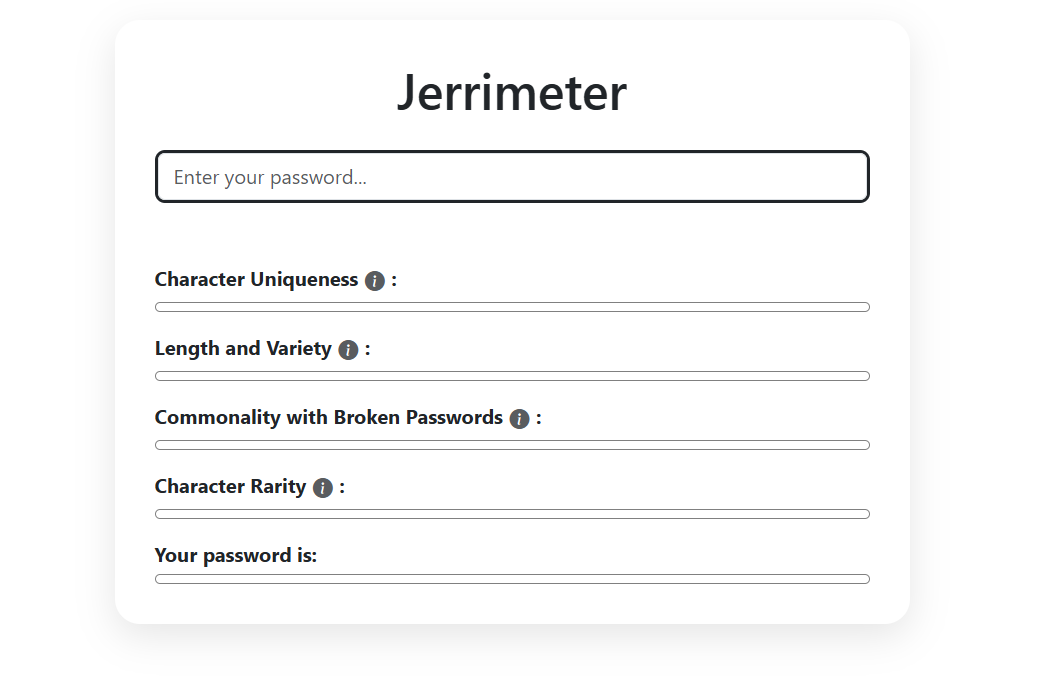Show info for Commonality with Broken Passwords

click(519, 419)
